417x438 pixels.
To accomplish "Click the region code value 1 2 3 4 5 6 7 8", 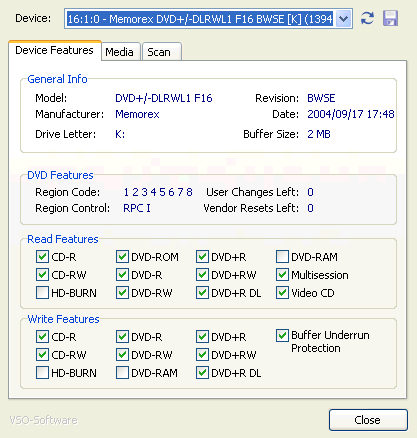I will pos(158,192).
